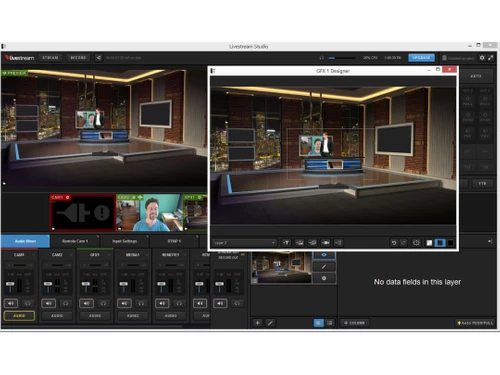Expand the MEDIA1 channel dropdown arrow
500x375 pixels.
click(x=147, y=255)
